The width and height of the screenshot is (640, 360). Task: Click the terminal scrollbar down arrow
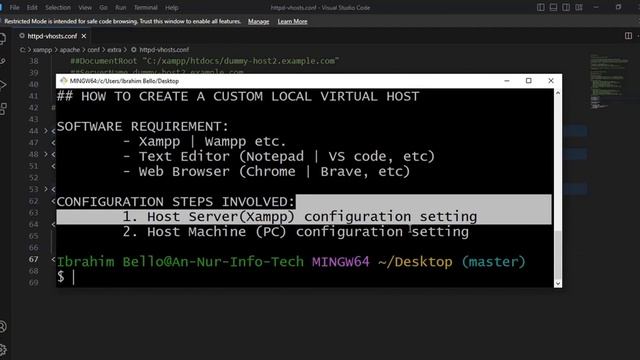[x=558, y=283]
